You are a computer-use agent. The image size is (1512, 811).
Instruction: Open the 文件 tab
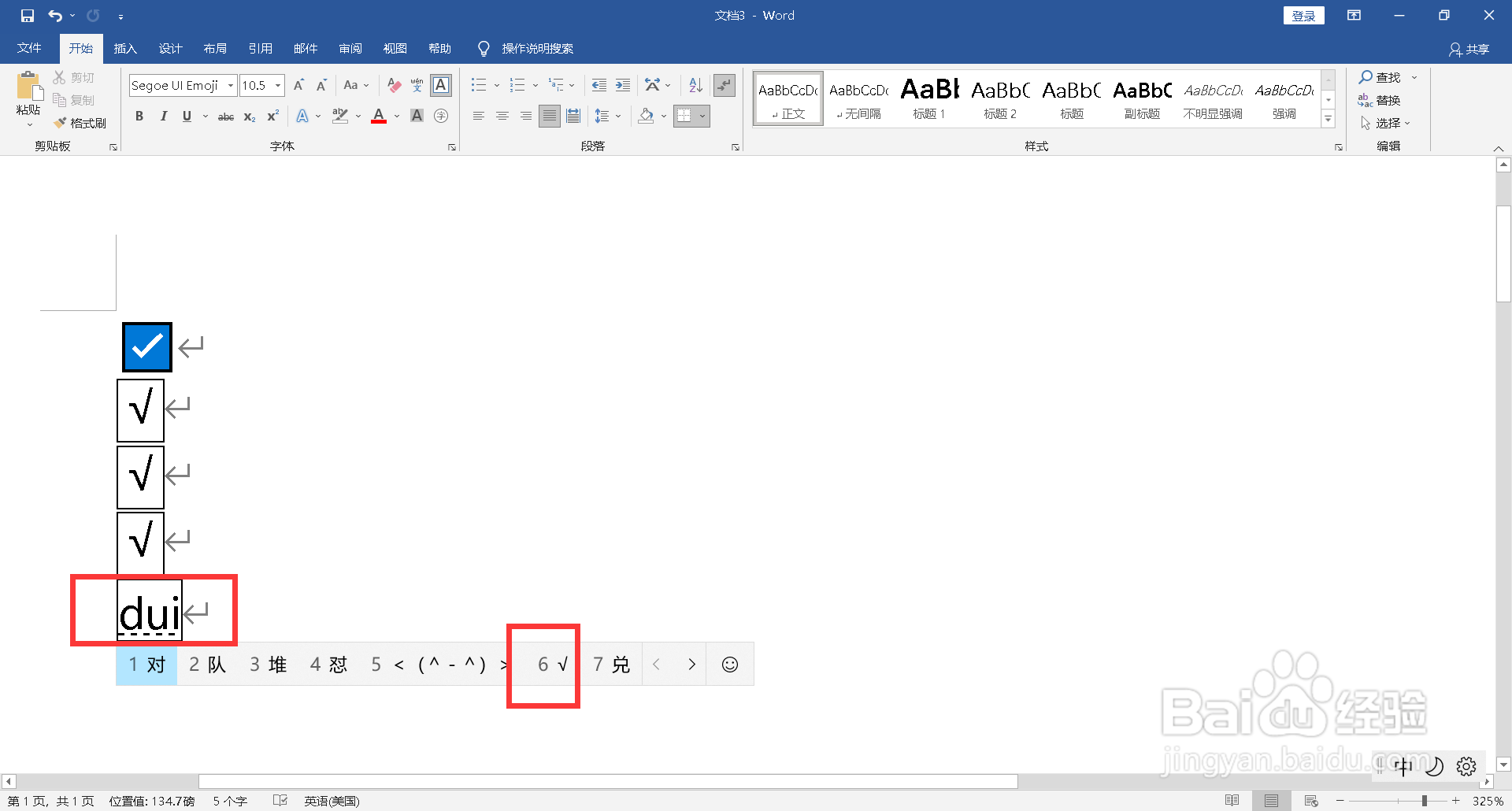click(x=29, y=48)
